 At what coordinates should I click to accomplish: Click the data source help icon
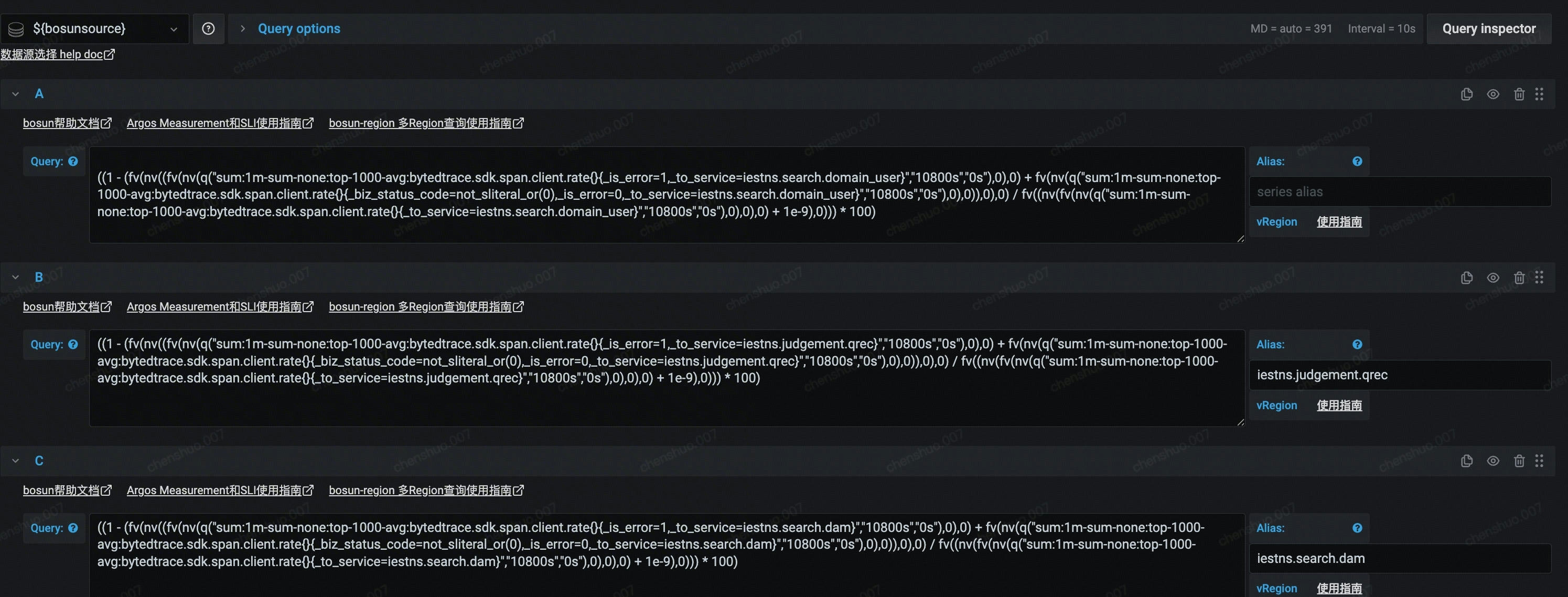coord(208,29)
